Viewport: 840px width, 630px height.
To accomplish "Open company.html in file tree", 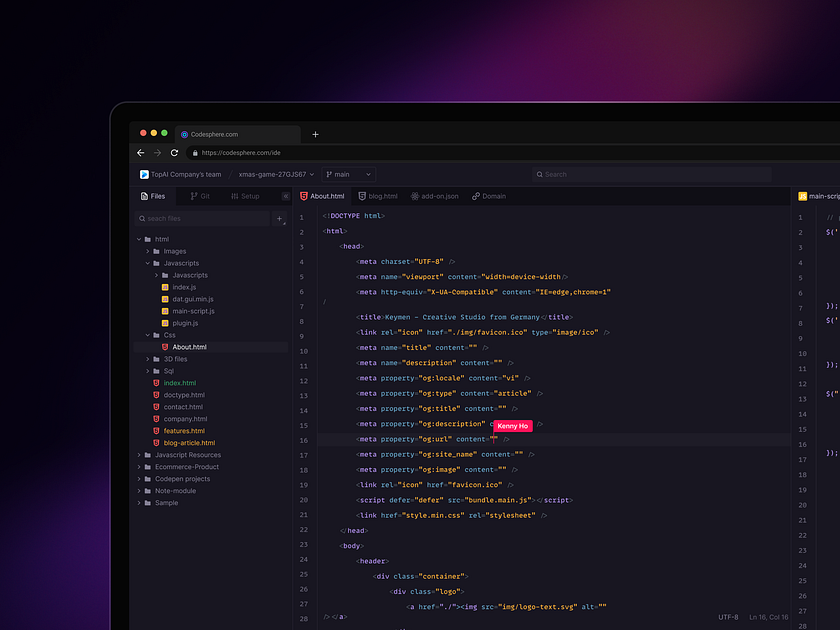I will 185,419.
